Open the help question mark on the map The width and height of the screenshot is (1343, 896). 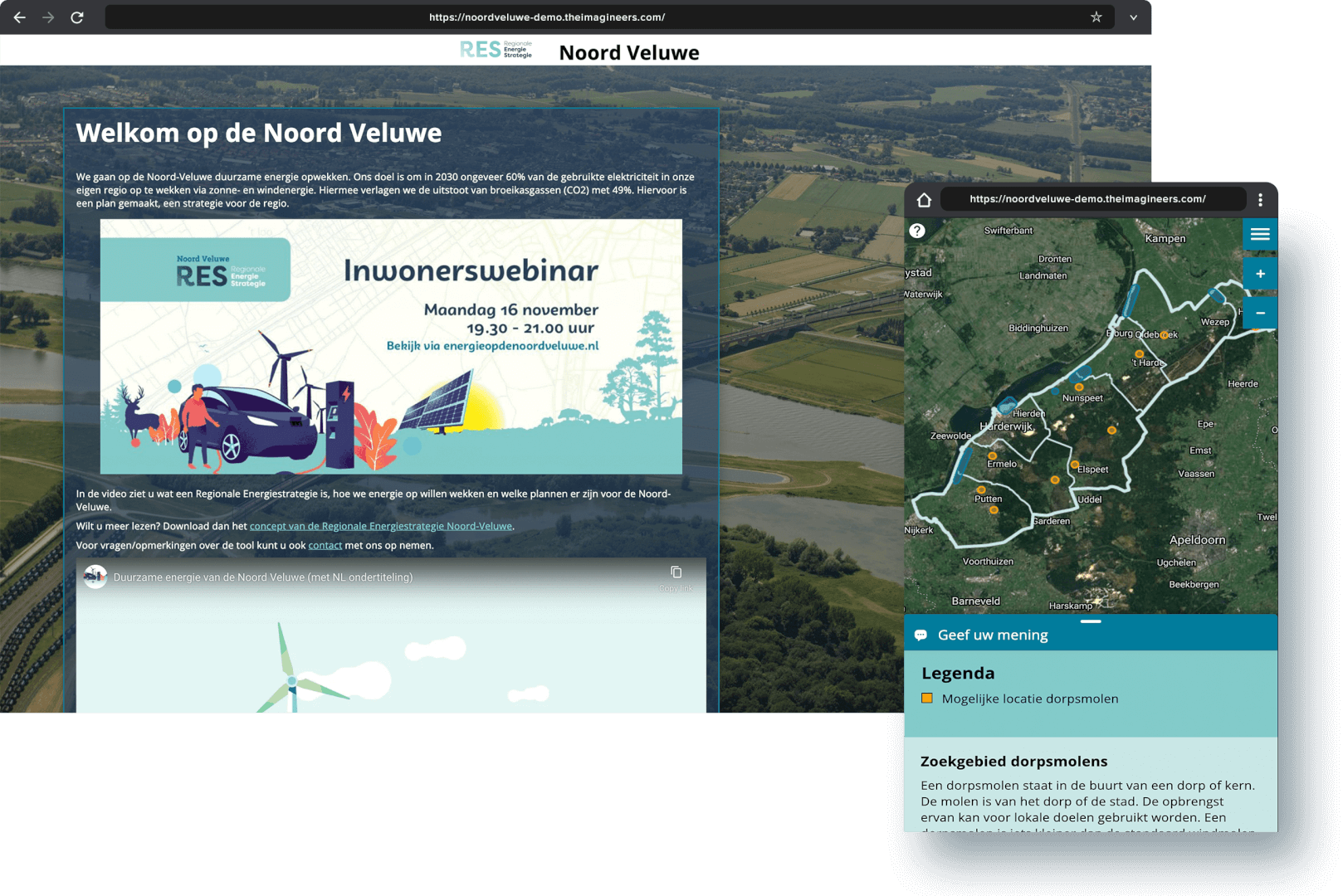click(x=917, y=231)
